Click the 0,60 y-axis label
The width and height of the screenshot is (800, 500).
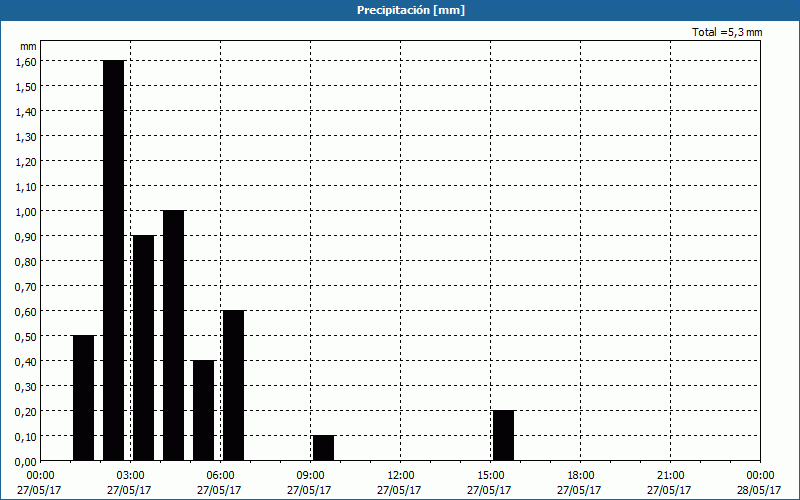click(26, 311)
